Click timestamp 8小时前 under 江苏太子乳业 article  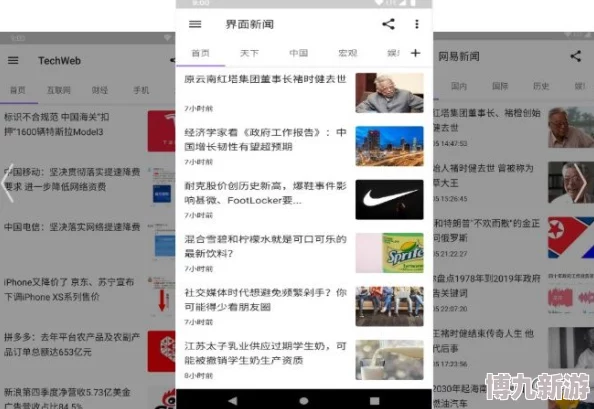coord(199,376)
